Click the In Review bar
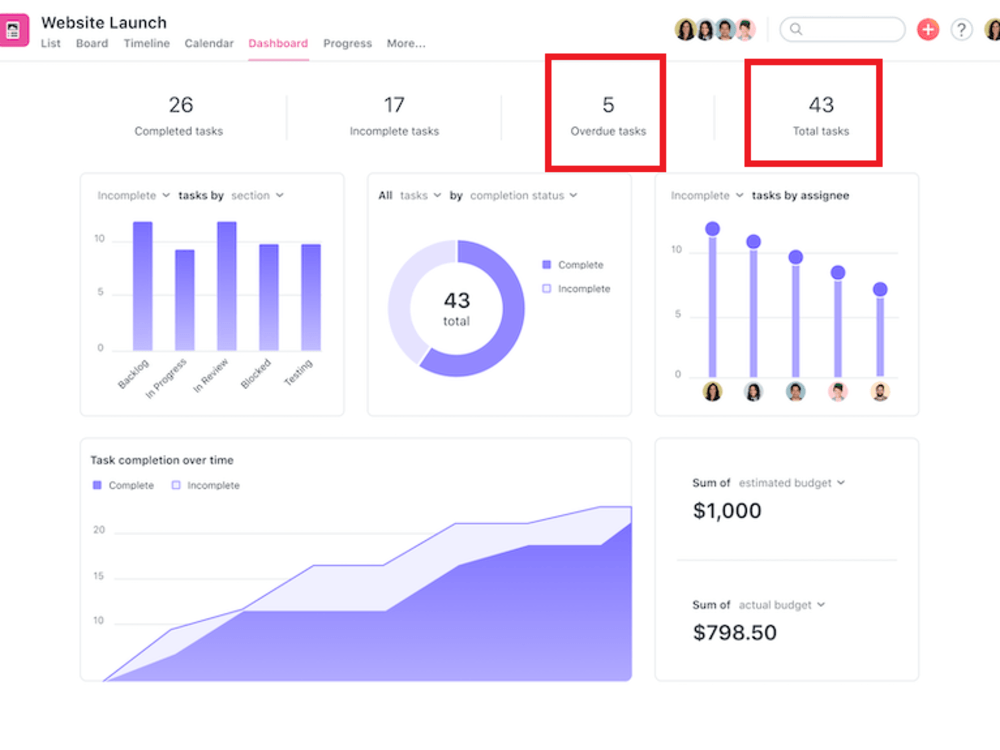1000x750 pixels. (x=226, y=286)
